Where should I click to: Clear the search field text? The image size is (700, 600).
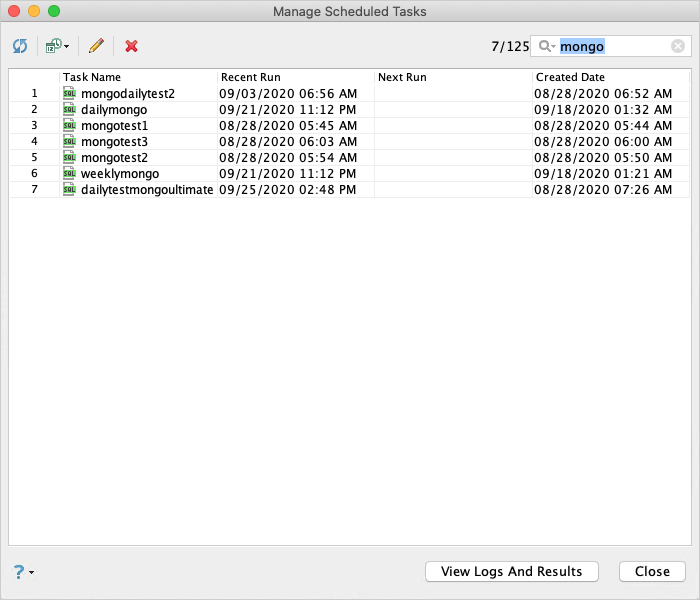click(678, 46)
